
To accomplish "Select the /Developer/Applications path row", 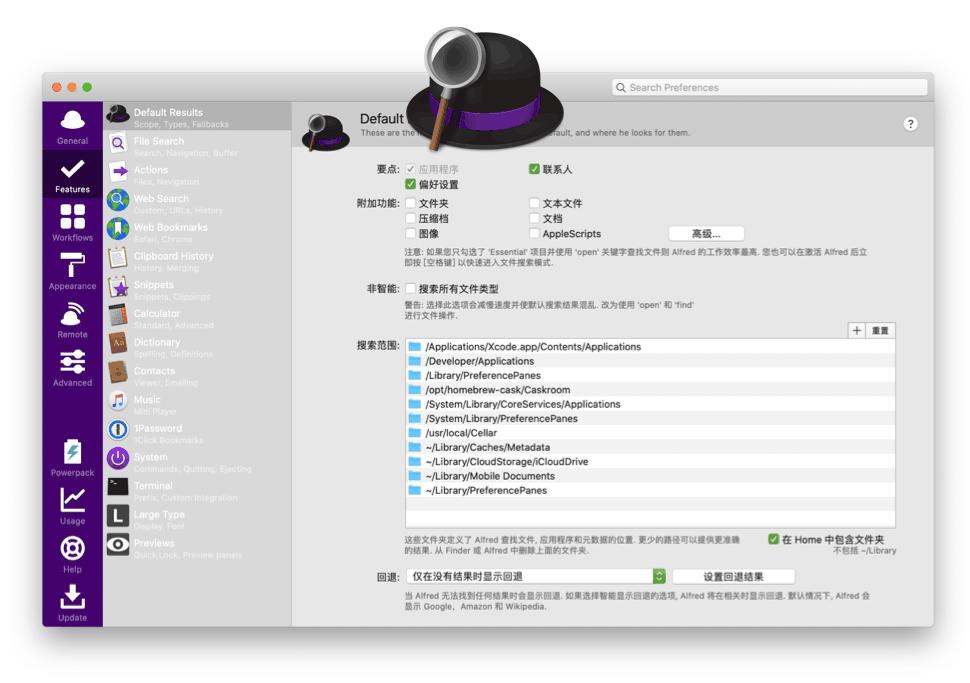I will click(x=650, y=361).
